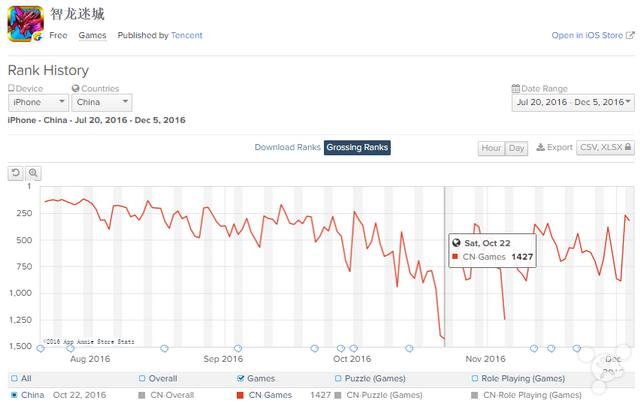Click the game app icon thumbnail
This screenshot has height=404, width=640.
[x=24, y=25]
